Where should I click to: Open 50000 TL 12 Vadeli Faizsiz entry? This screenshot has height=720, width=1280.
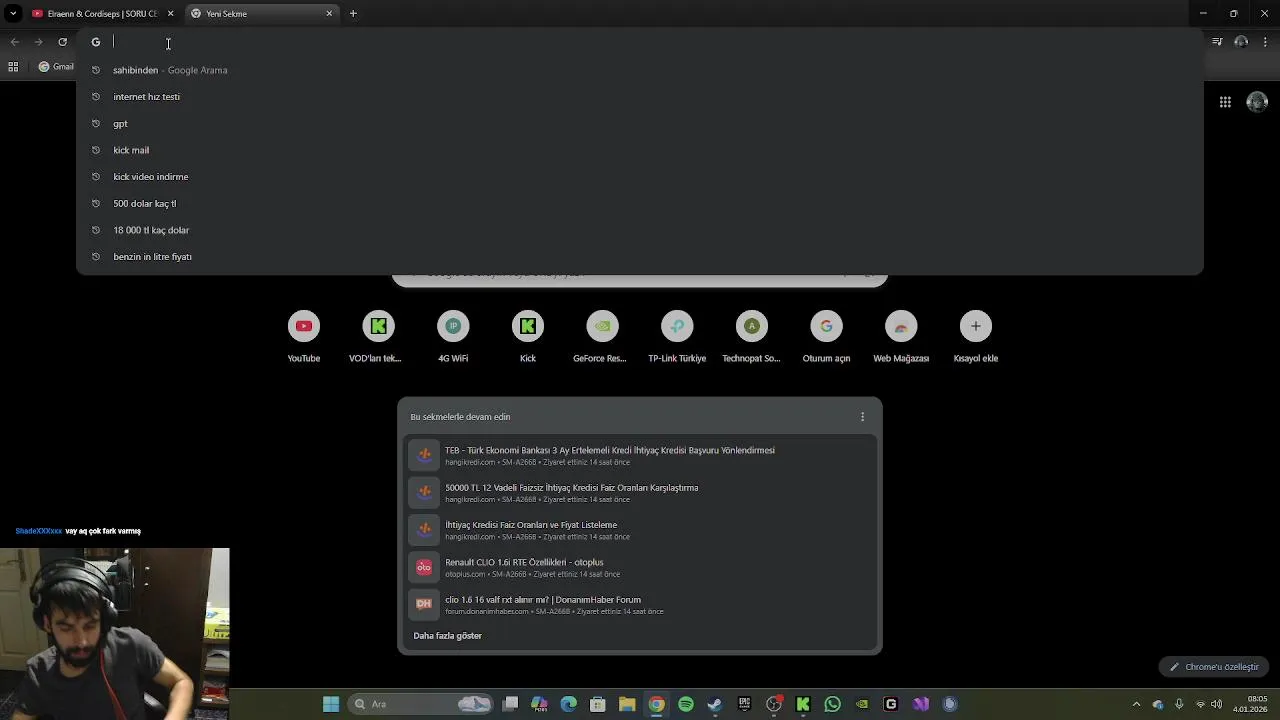[640, 493]
